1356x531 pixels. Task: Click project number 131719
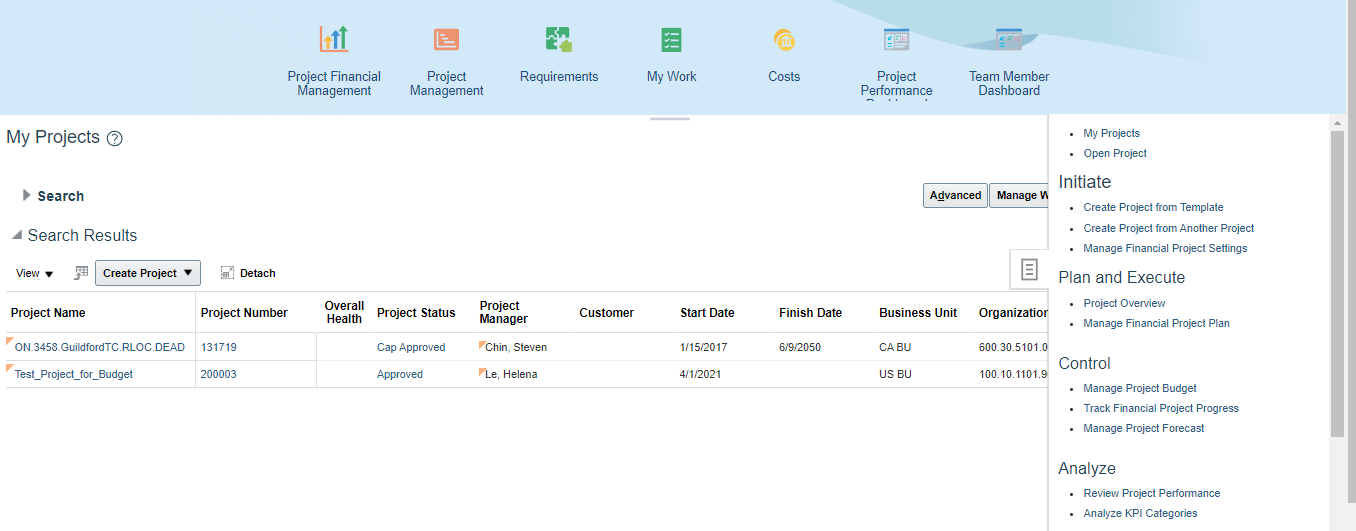(219, 347)
